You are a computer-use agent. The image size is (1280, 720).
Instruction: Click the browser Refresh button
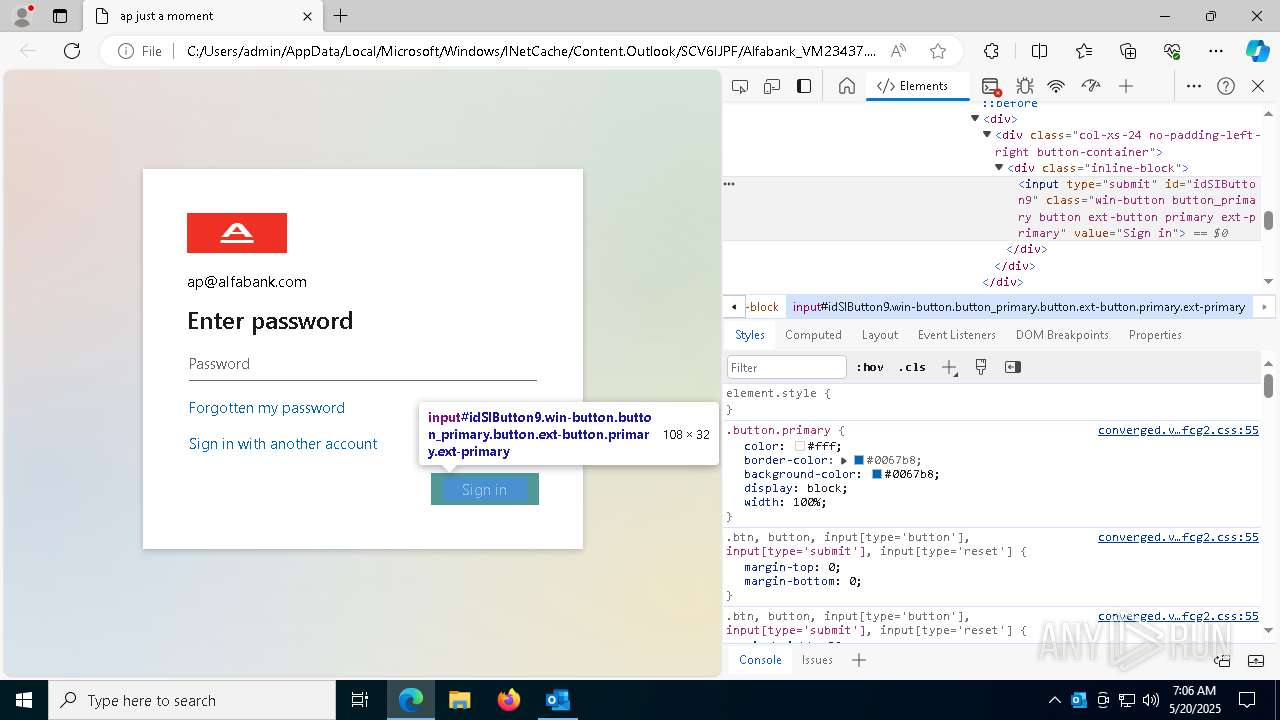pyautogui.click(x=72, y=51)
